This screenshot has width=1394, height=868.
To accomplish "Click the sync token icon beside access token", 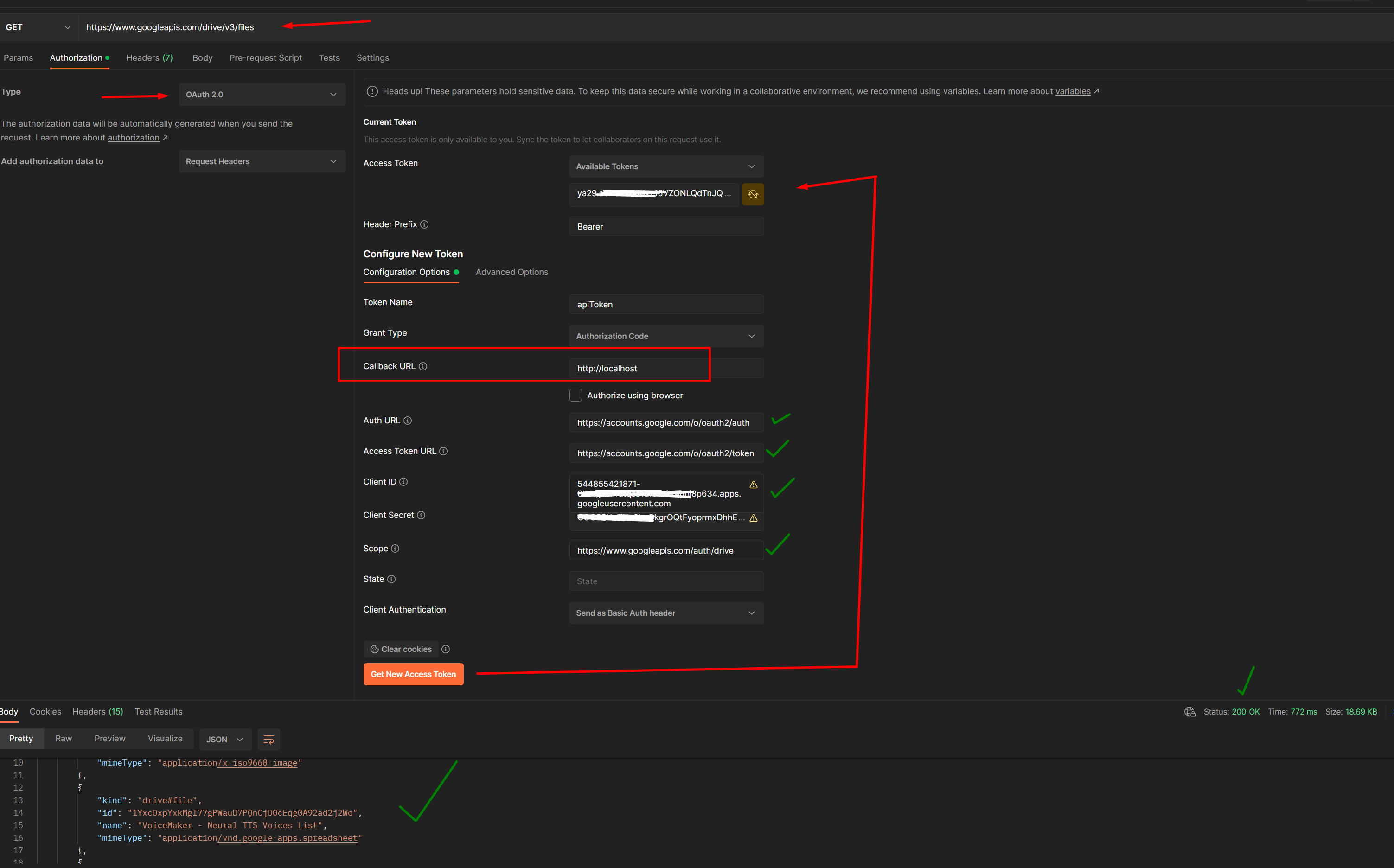I will [x=753, y=194].
